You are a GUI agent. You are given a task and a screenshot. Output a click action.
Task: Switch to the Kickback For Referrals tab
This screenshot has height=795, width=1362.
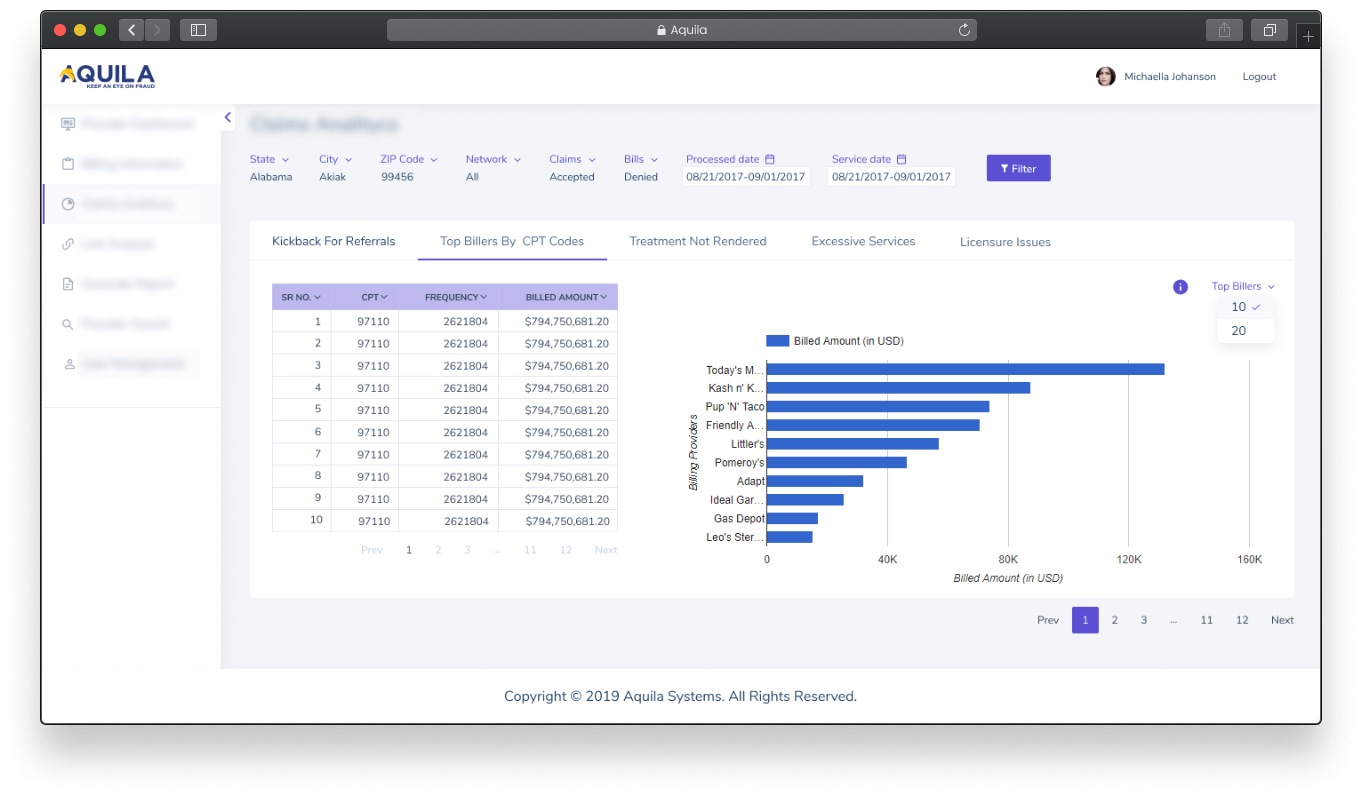tap(334, 241)
